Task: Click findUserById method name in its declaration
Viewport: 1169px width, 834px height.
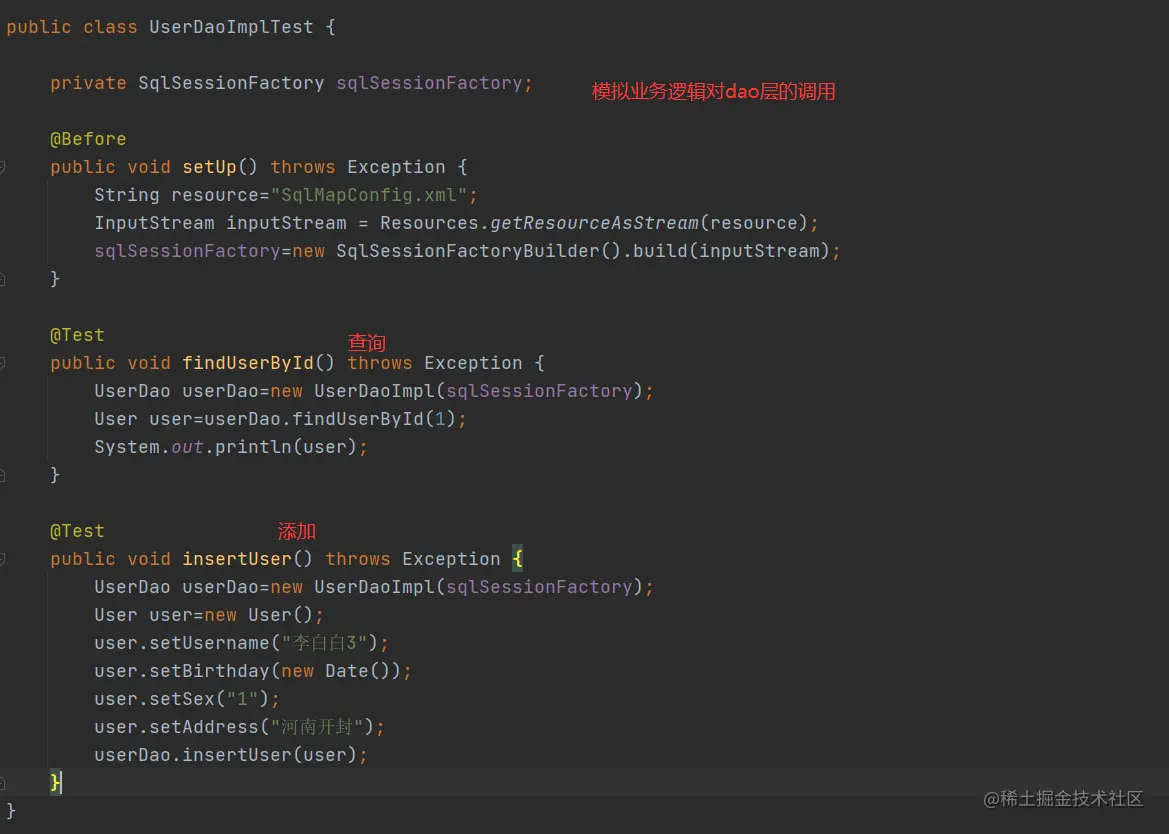Action: tap(248, 363)
